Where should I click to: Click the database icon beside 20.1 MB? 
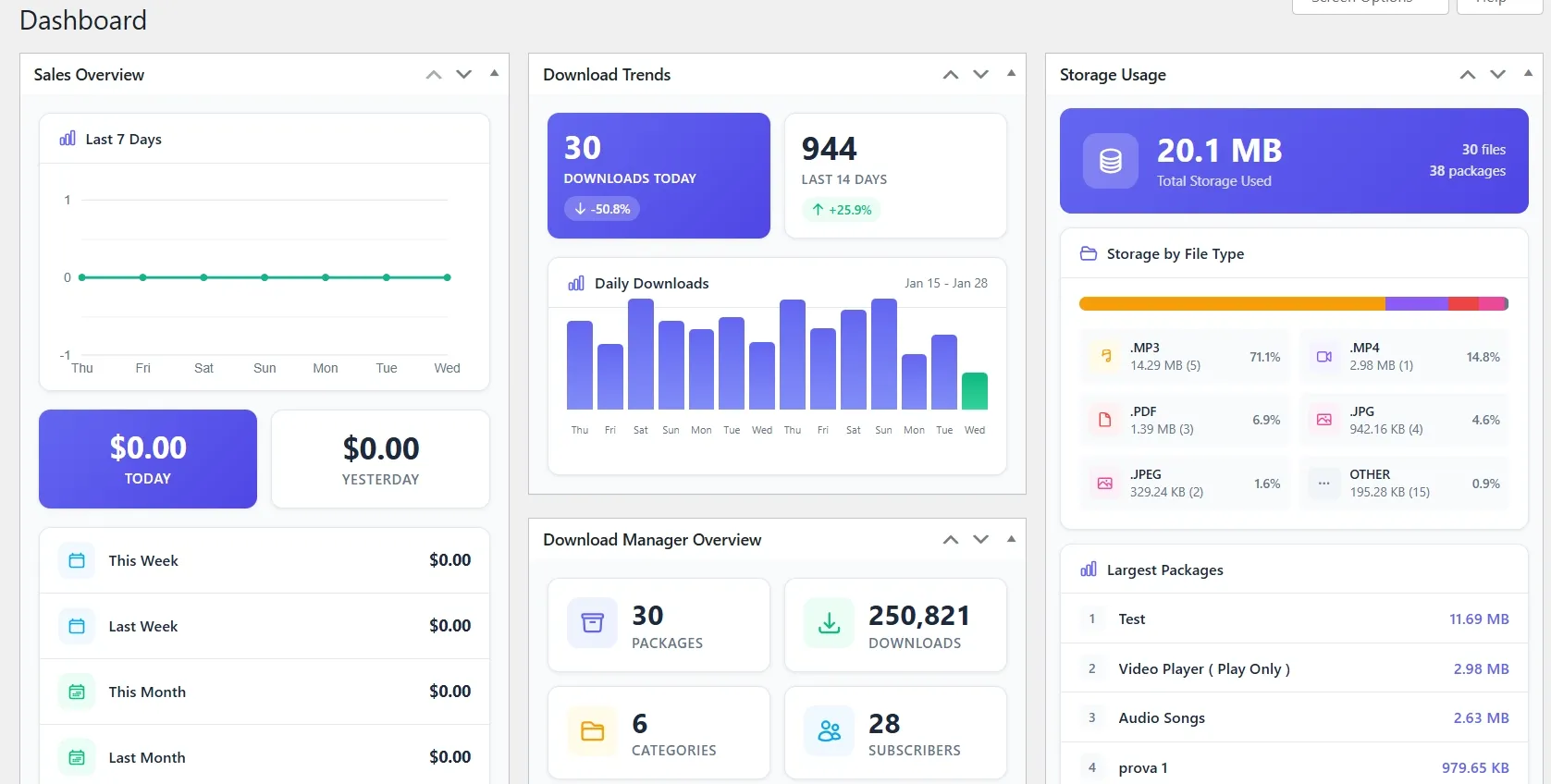pyautogui.click(x=1111, y=161)
